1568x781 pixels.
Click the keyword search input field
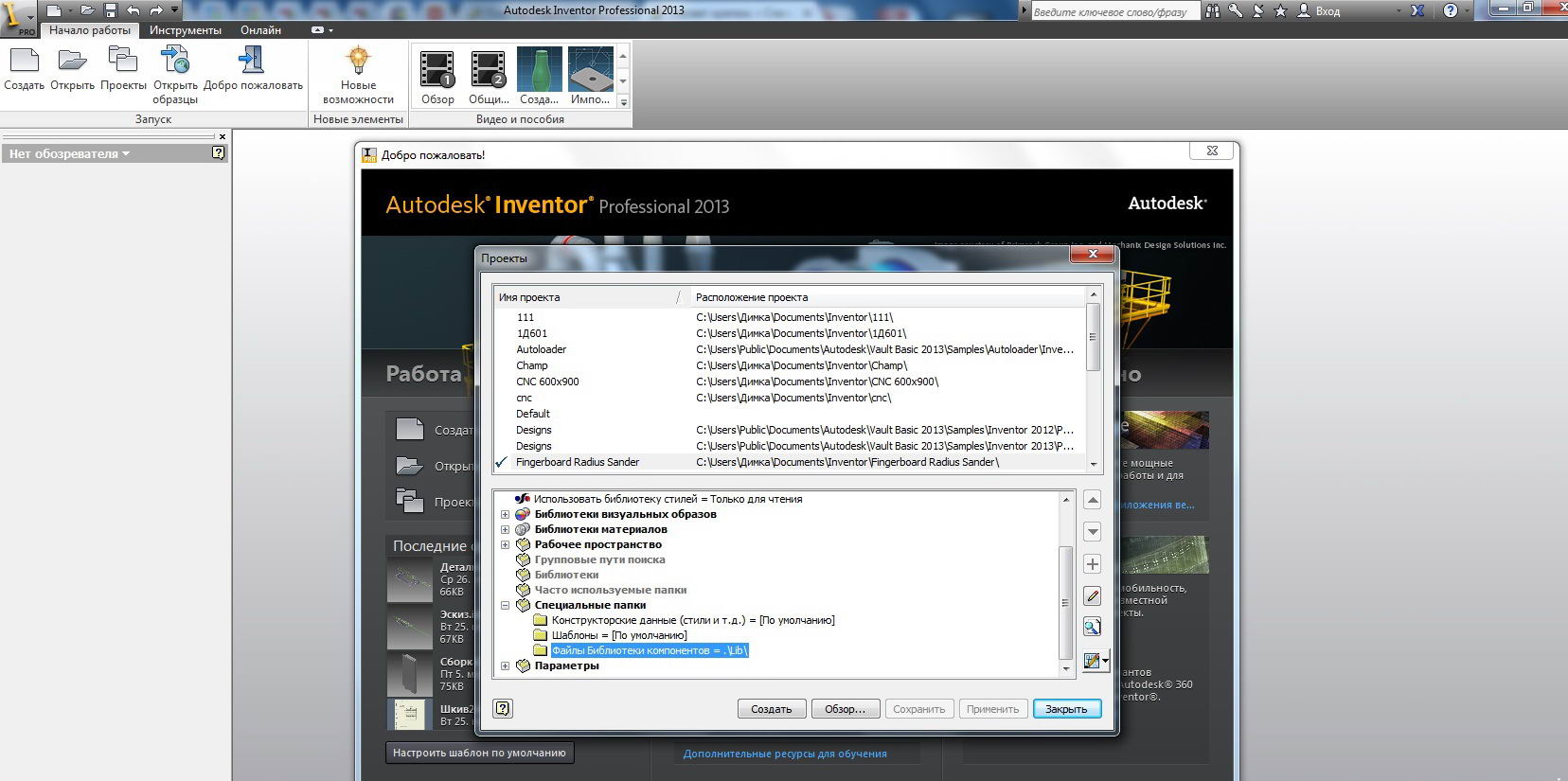coord(1115,11)
